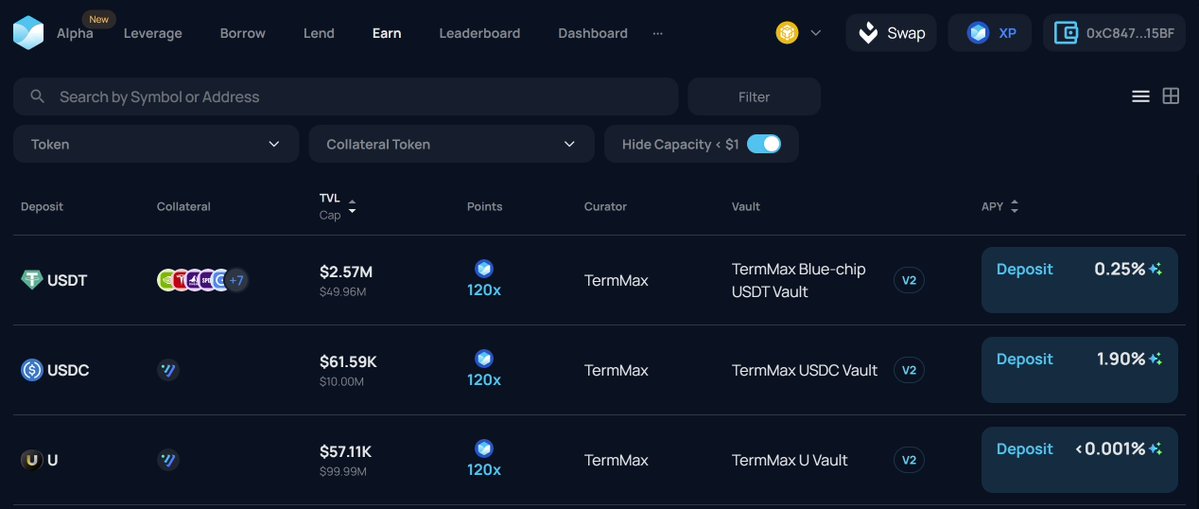Expand the network chevron next to BNB icon
This screenshot has width=1199, height=509.
tap(816, 33)
